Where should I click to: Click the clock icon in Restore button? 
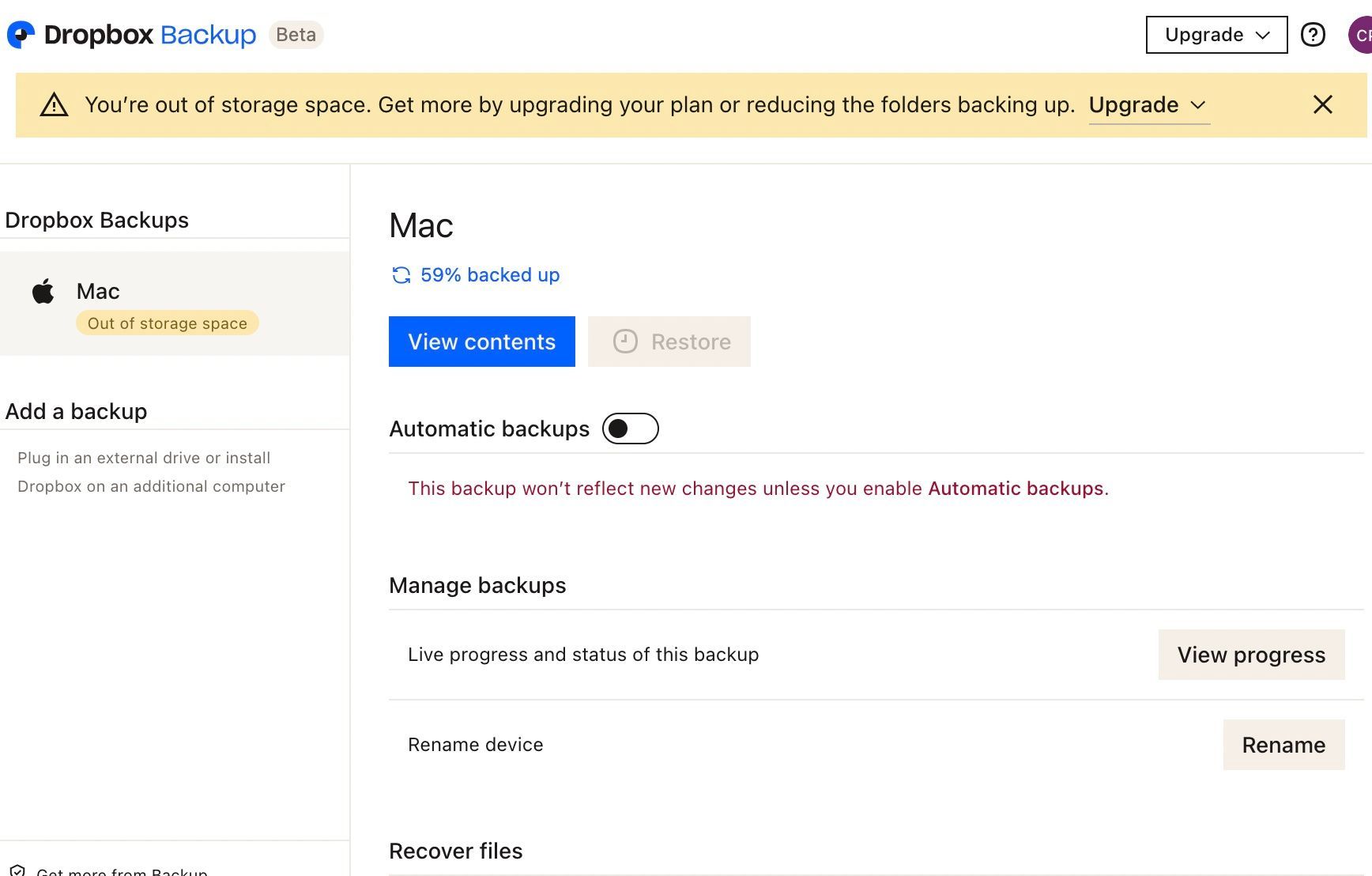coord(625,342)
